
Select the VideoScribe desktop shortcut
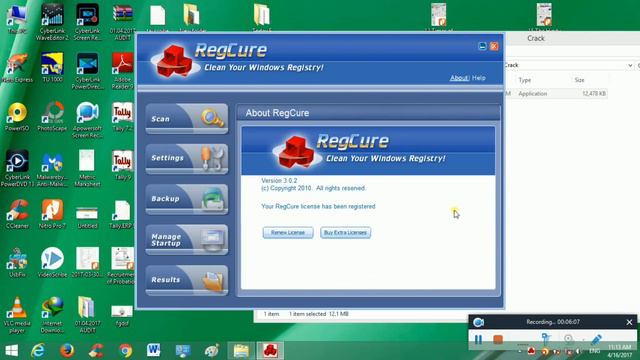(x=52, y=262)
